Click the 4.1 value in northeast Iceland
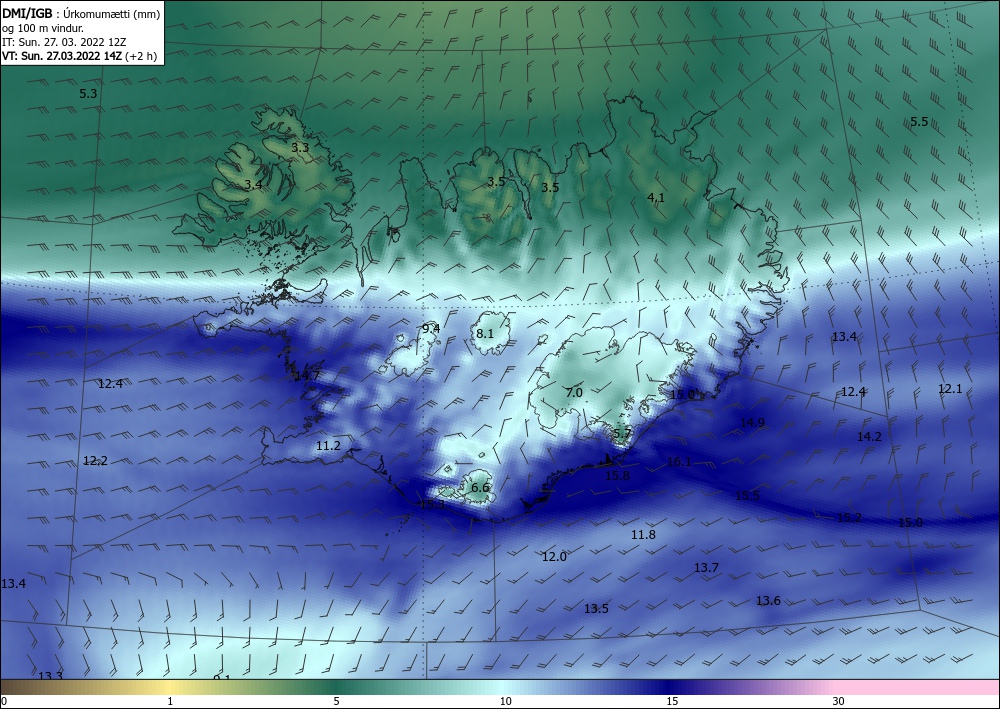Screen dimensions: 1000x709 click(656, 198)
